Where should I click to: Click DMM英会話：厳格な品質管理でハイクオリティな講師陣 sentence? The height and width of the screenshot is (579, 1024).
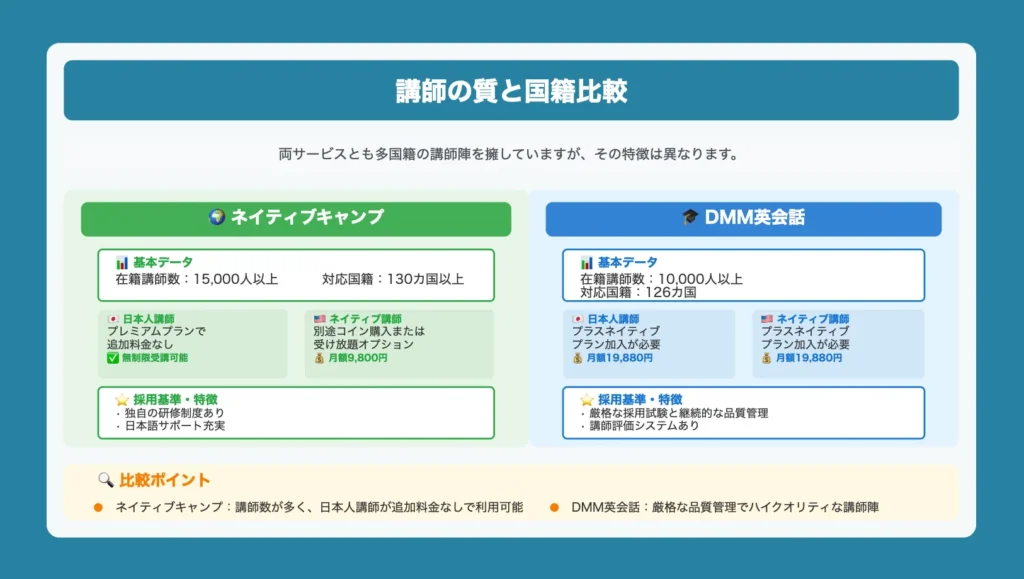[x=725, y=507]
